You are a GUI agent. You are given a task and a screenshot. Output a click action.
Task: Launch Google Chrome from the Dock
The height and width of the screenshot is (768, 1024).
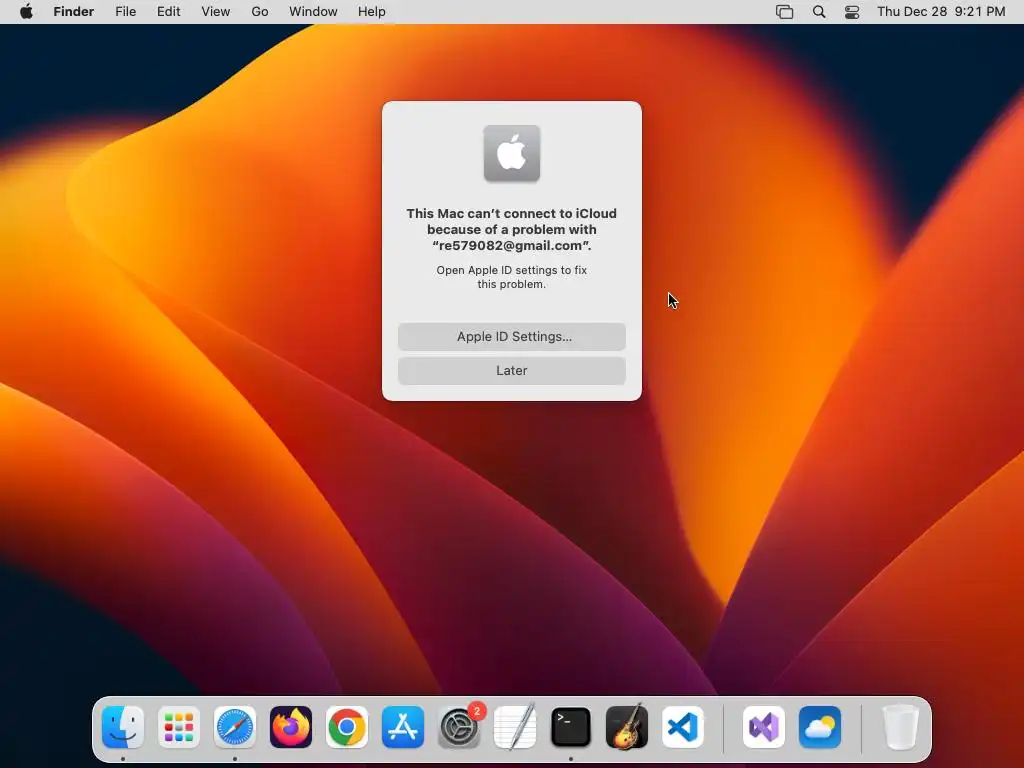pyautogui.click(x=347, y=727)
